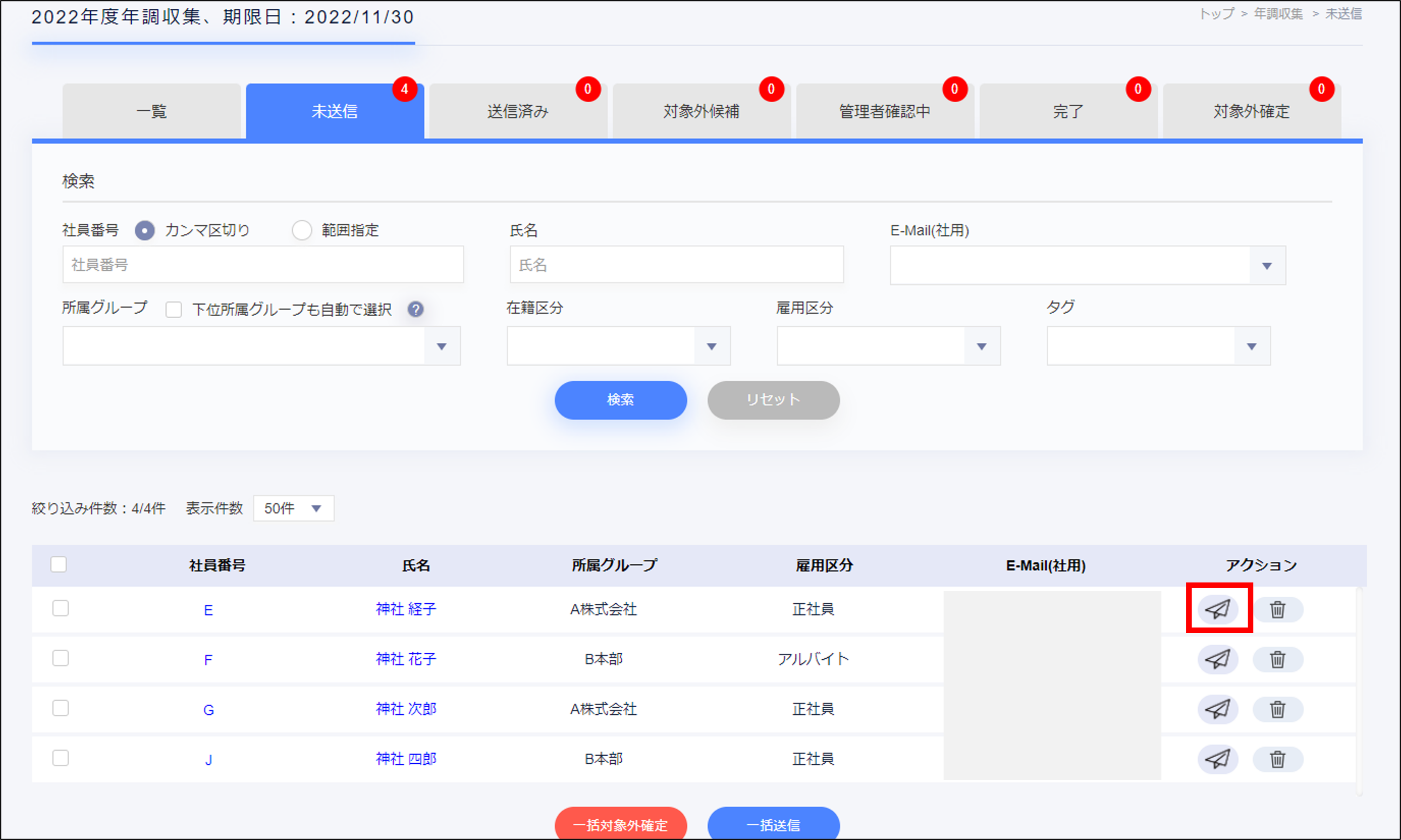
Task: Tick the select-all checkbox in table header
Action: click(x=59, y=564)
